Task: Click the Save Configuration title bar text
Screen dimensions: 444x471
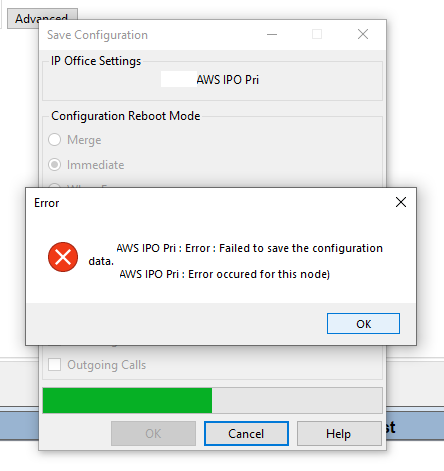Action: [97, 35]
